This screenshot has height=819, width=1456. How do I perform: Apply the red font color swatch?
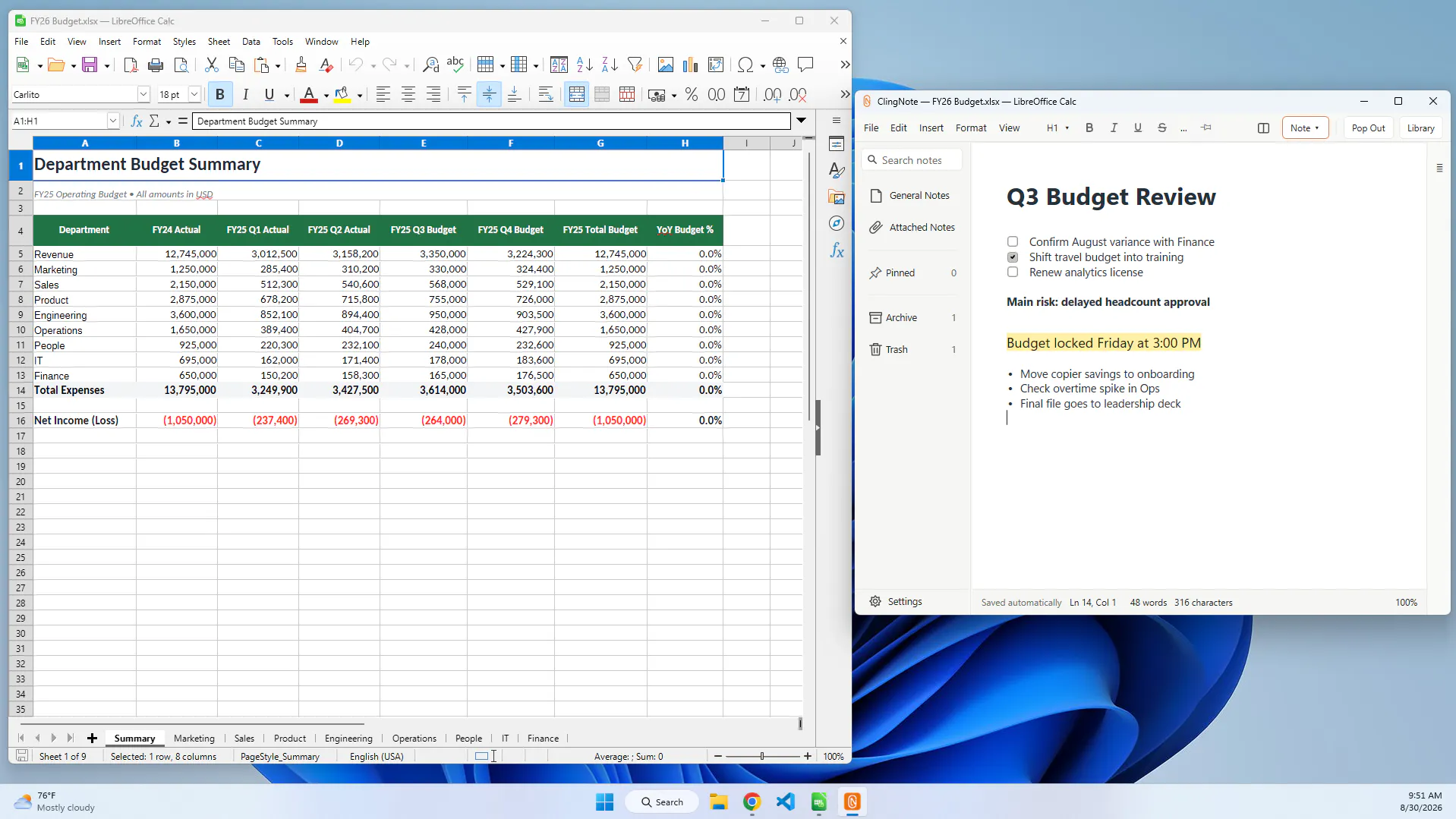(309, 95)
